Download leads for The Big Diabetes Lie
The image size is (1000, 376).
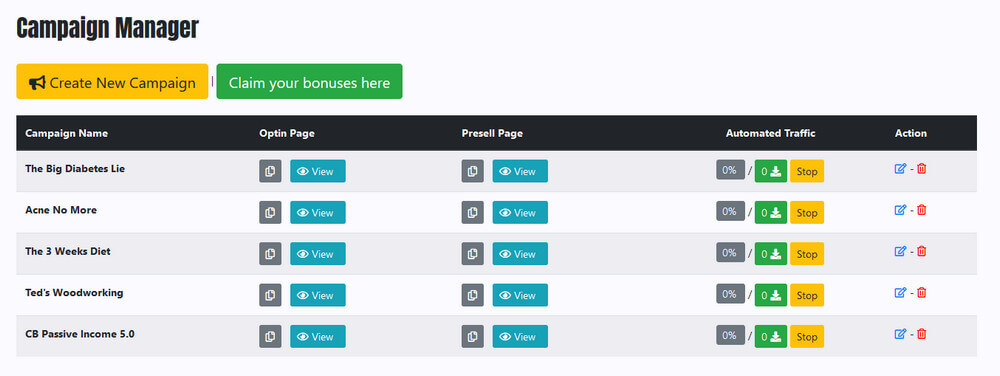point(771,171)
